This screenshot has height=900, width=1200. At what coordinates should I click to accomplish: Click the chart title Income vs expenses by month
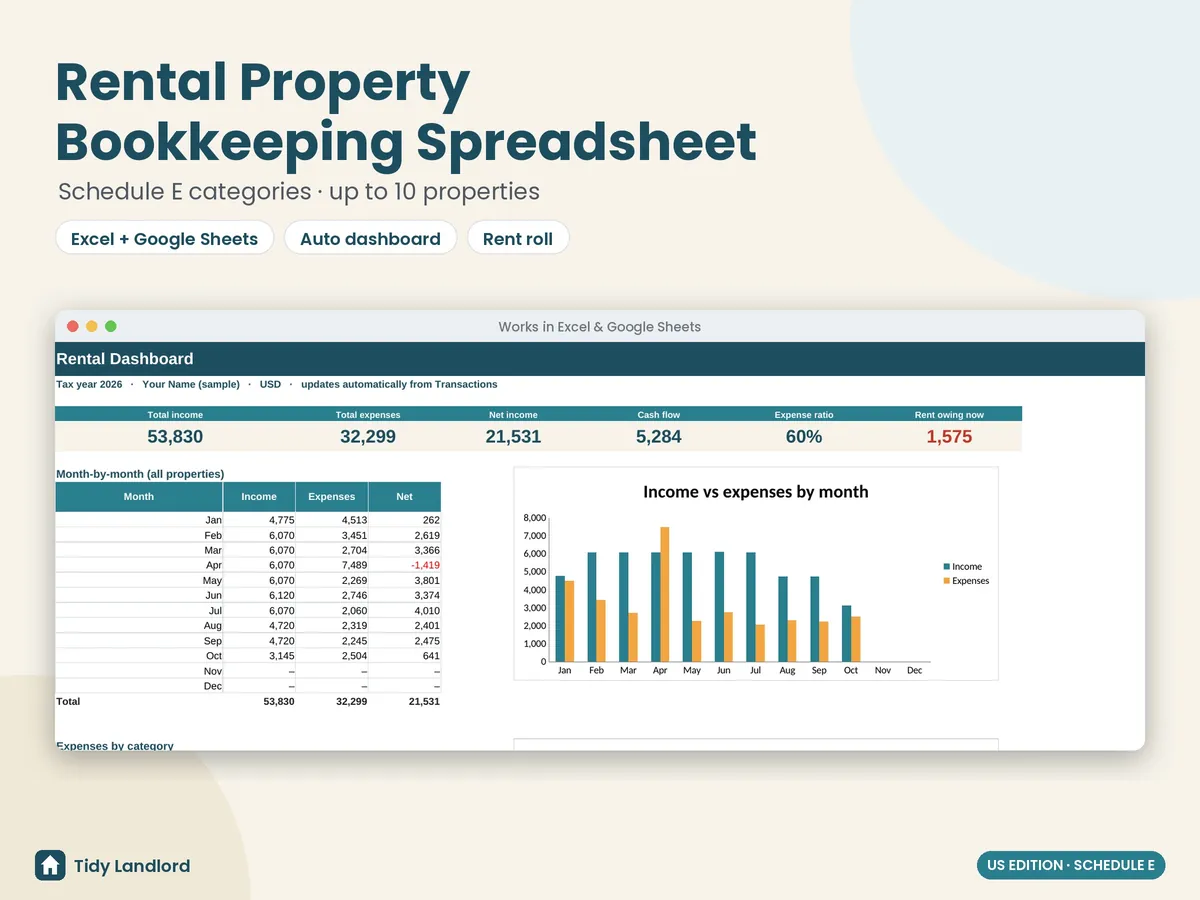click(756, 492)
